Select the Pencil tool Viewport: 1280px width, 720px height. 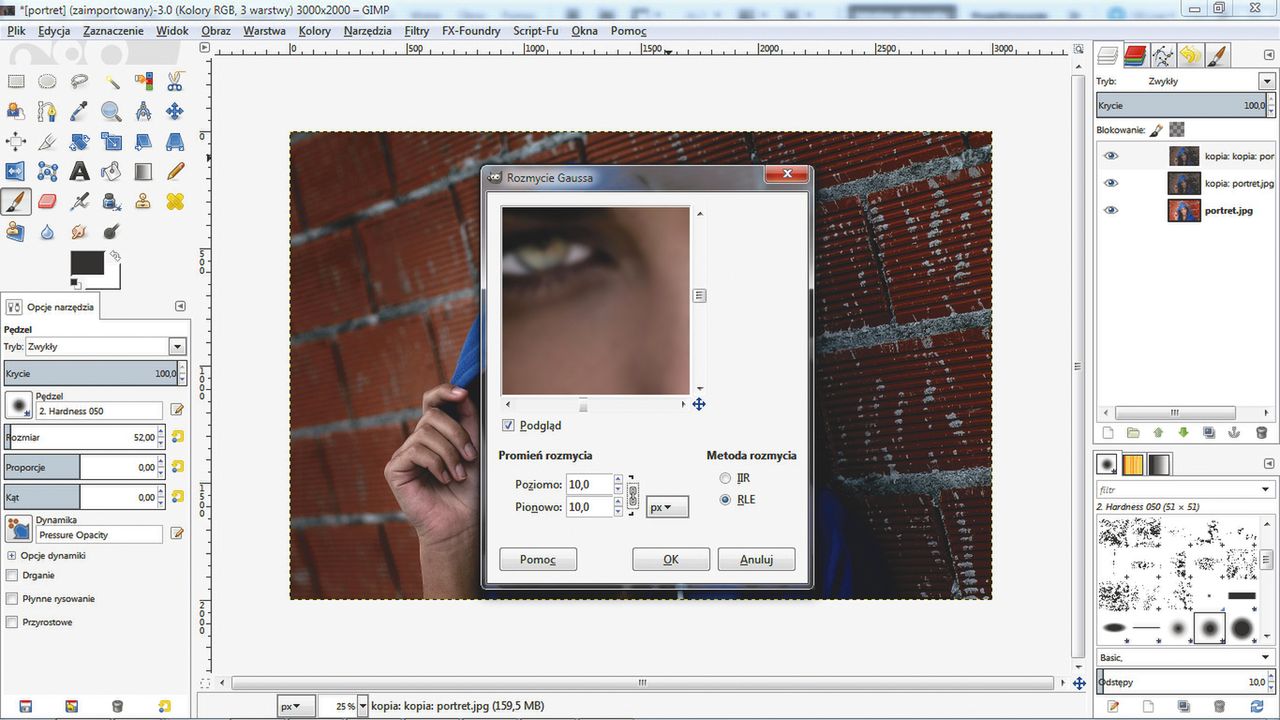(175, 172)
